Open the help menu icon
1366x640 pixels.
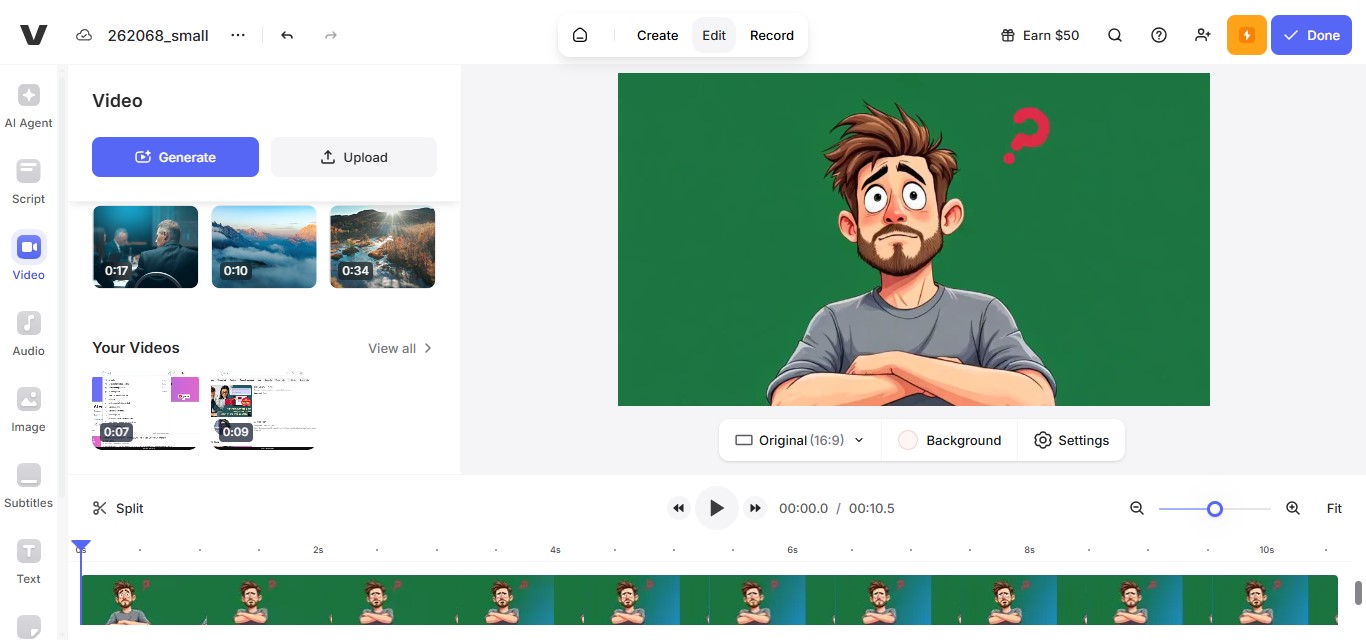tap(1158, 35)
